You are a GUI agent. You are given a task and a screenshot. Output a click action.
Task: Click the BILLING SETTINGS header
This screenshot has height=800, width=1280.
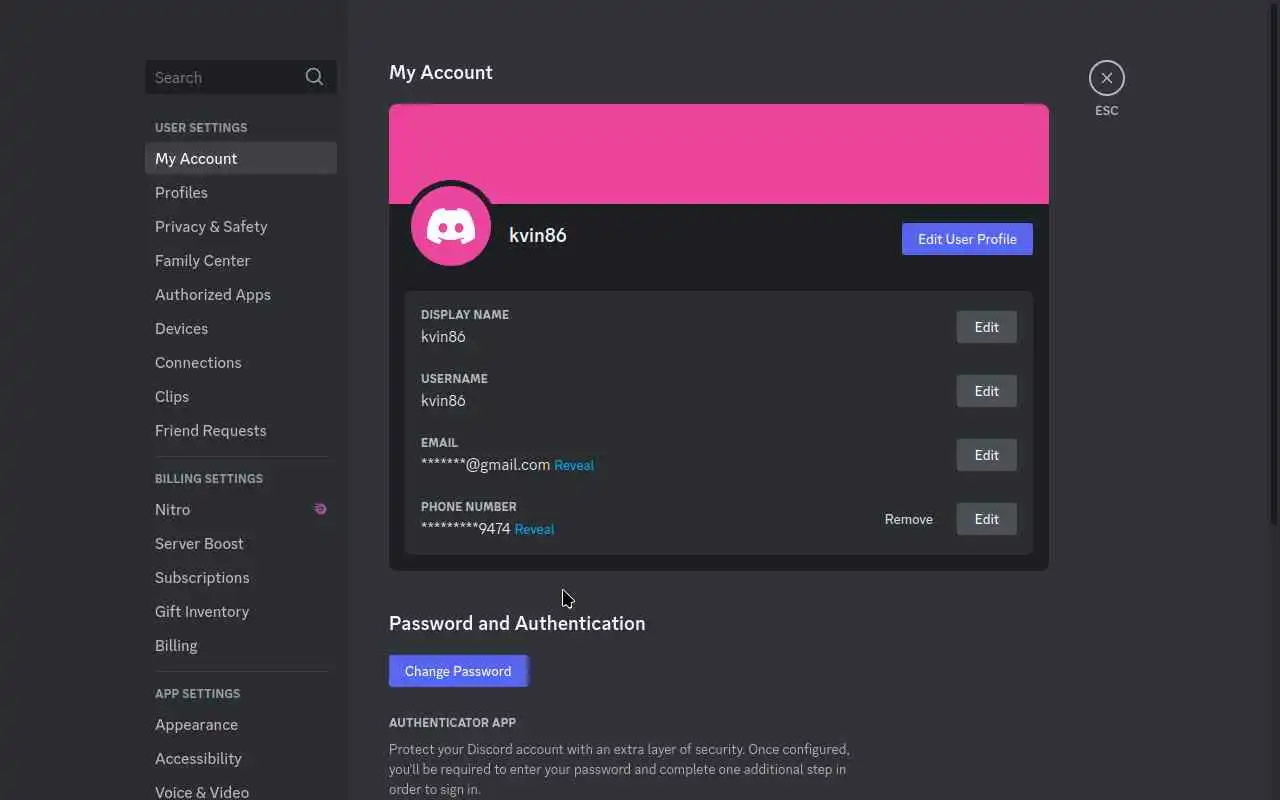coord(209,478)
